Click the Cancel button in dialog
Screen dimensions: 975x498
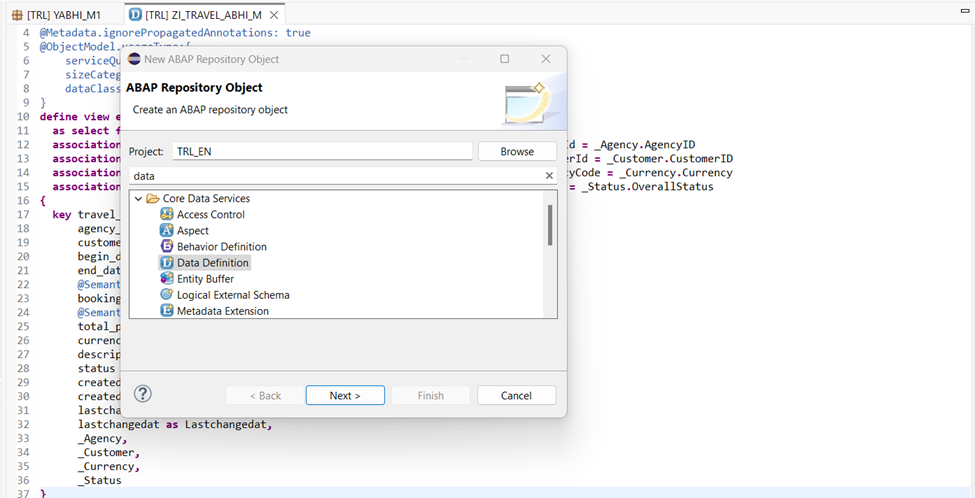click(516, 395)
